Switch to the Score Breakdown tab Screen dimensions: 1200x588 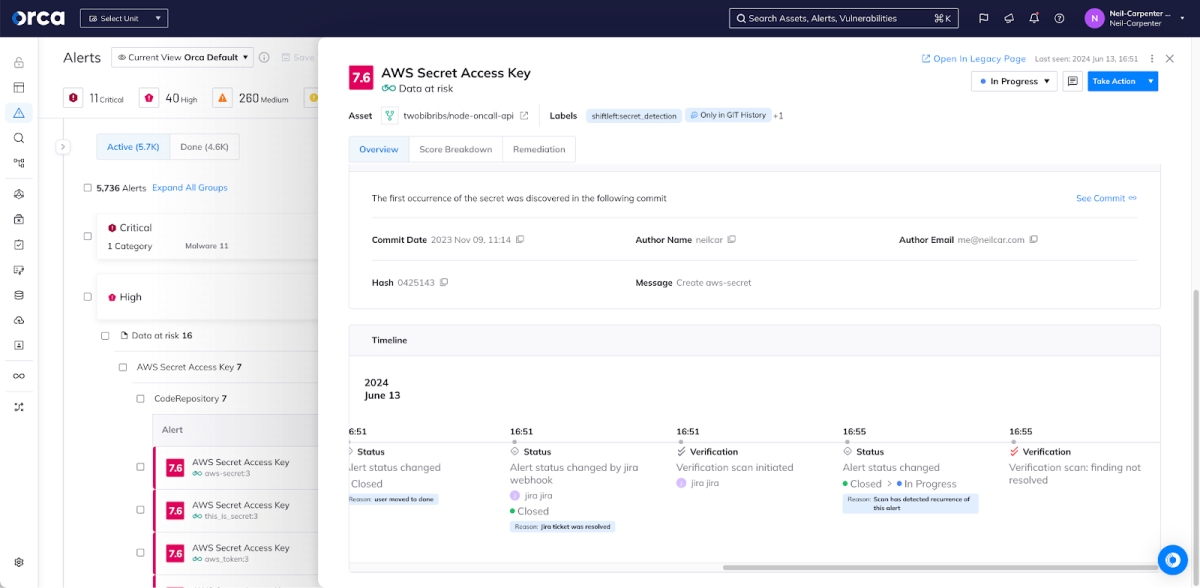tap(456, 149)
